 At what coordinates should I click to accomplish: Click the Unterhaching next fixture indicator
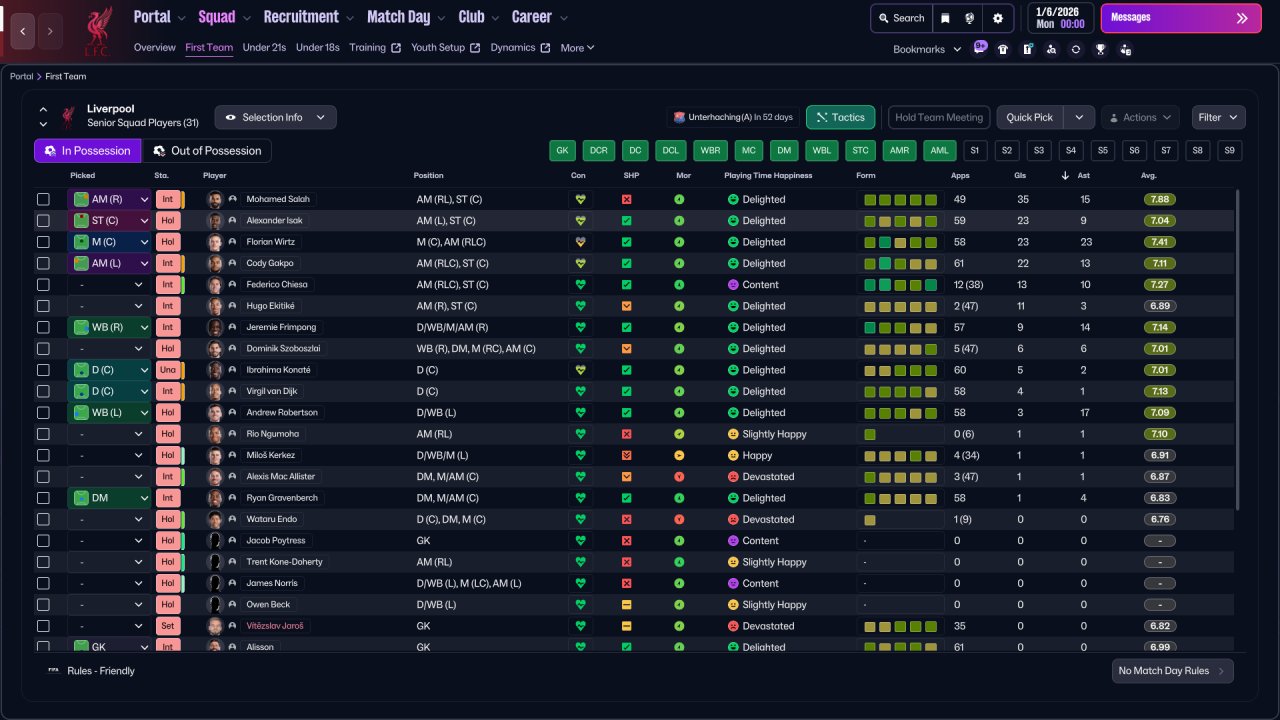click(x=734, y=117)
